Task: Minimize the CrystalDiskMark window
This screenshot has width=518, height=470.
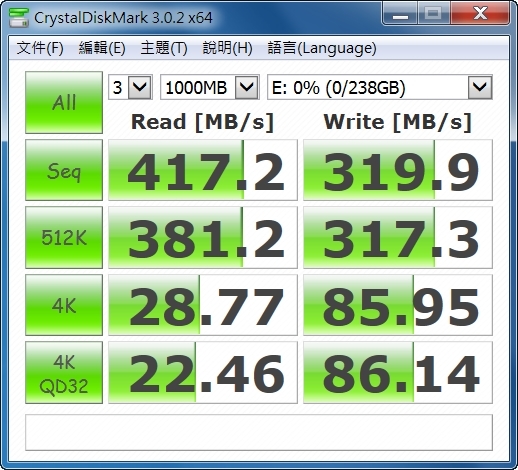Action: click(400, 14)
